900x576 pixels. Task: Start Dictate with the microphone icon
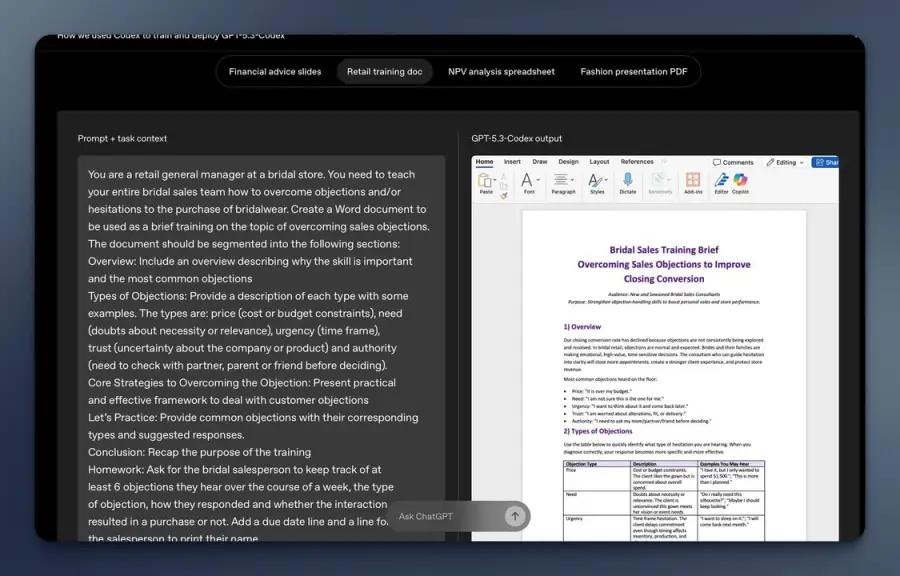coord(627,180)
